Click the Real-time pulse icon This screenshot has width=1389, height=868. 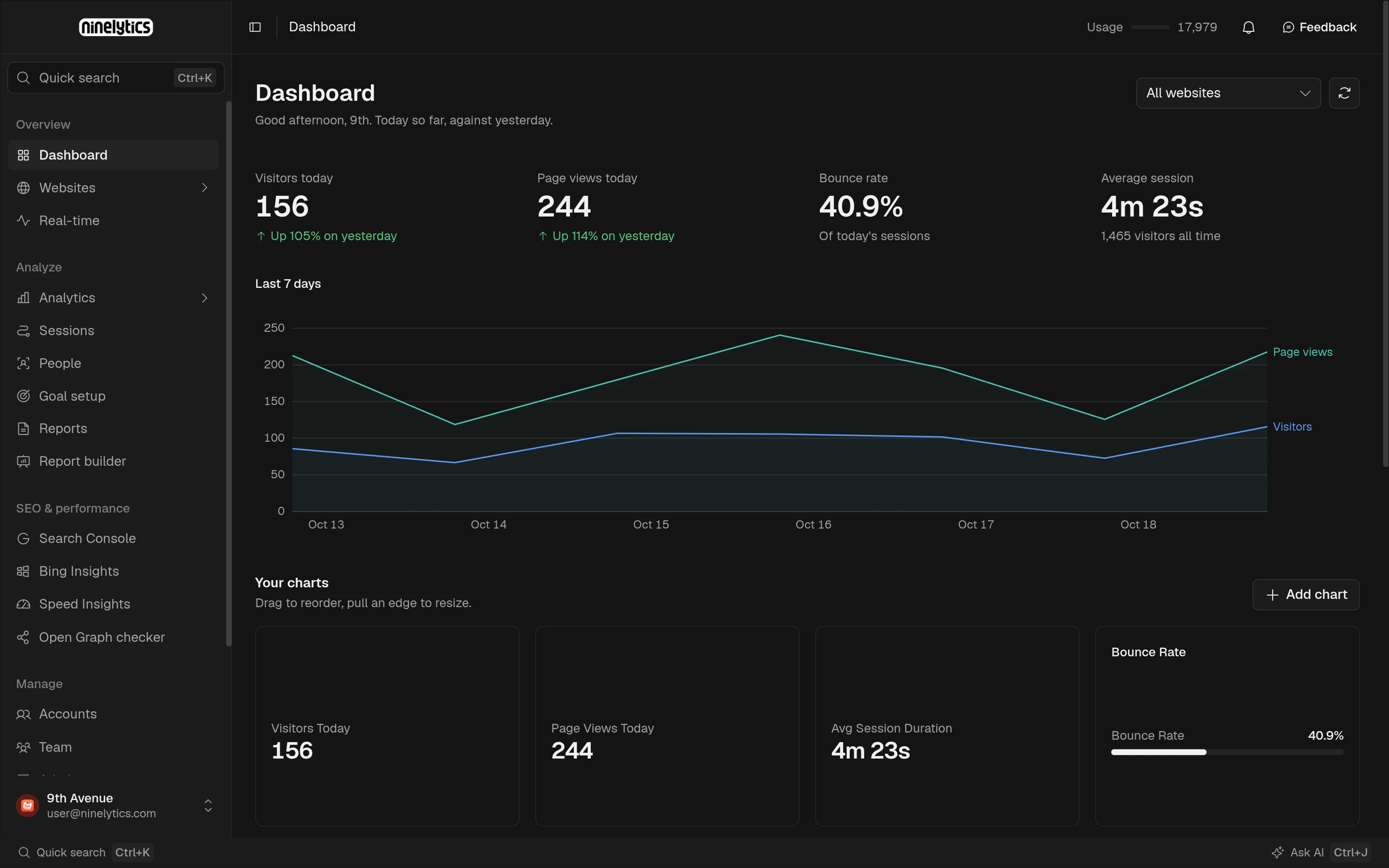[24, 220]
